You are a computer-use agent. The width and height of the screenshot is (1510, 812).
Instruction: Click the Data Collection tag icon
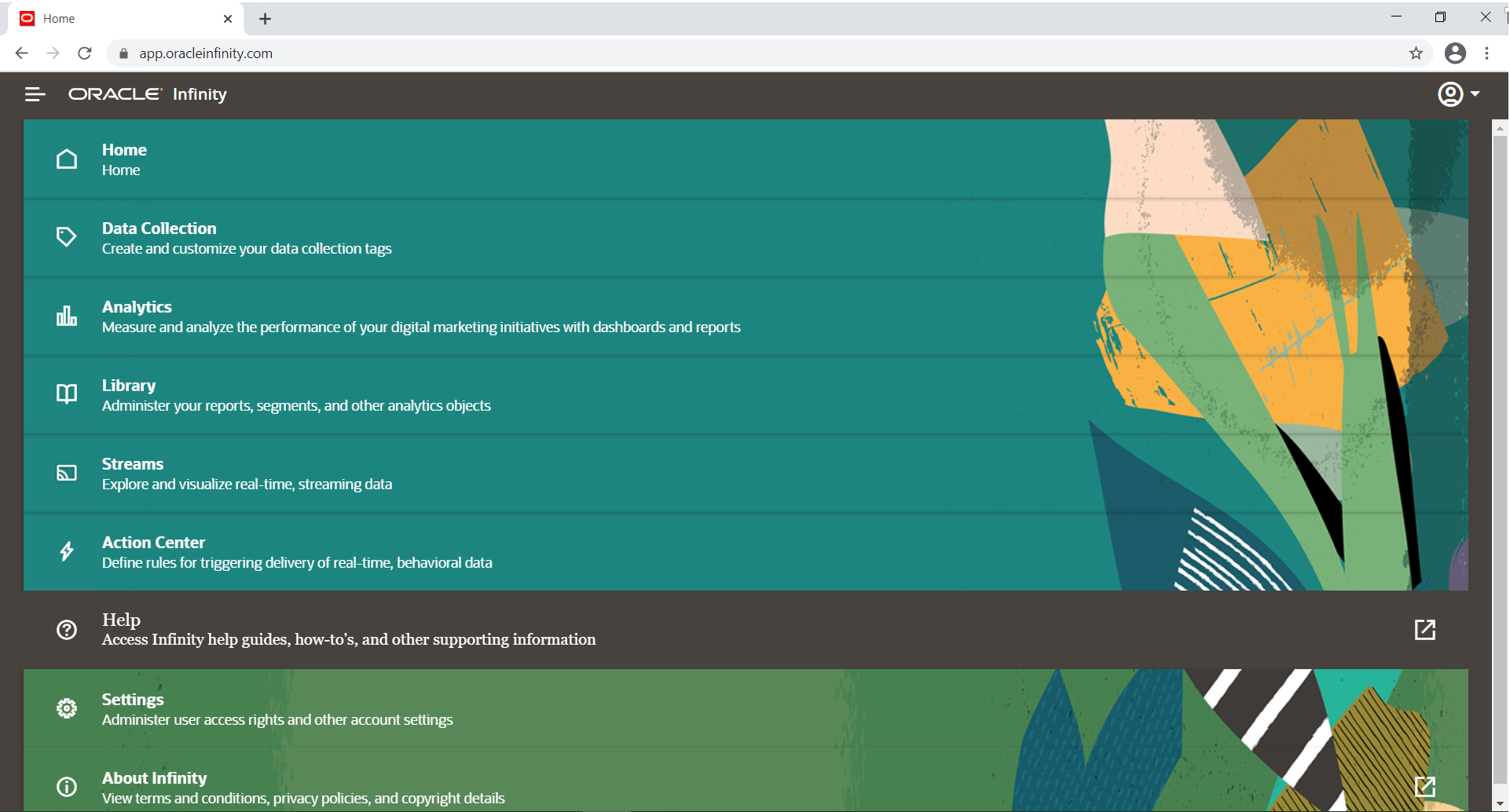point(67,237)
